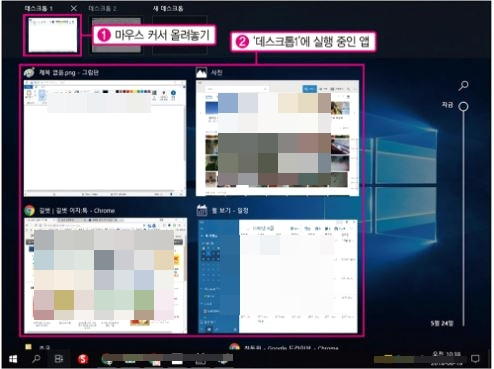Click the timeline search magnifier icon
Viewport: 494px width, 369px height.
[x=463, y=86]
